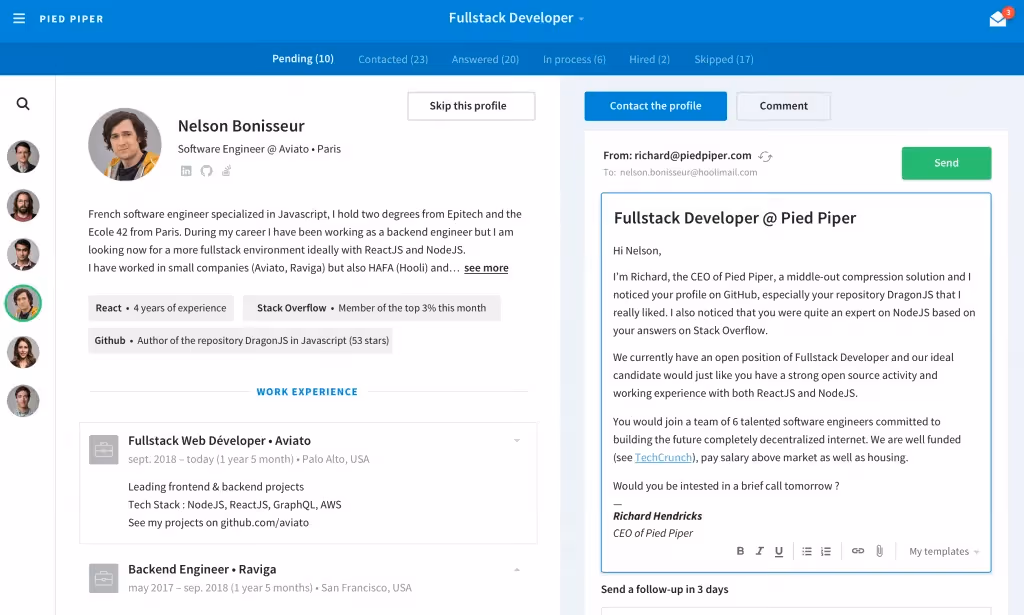Select the search magnifier icon

pos(24,103)
